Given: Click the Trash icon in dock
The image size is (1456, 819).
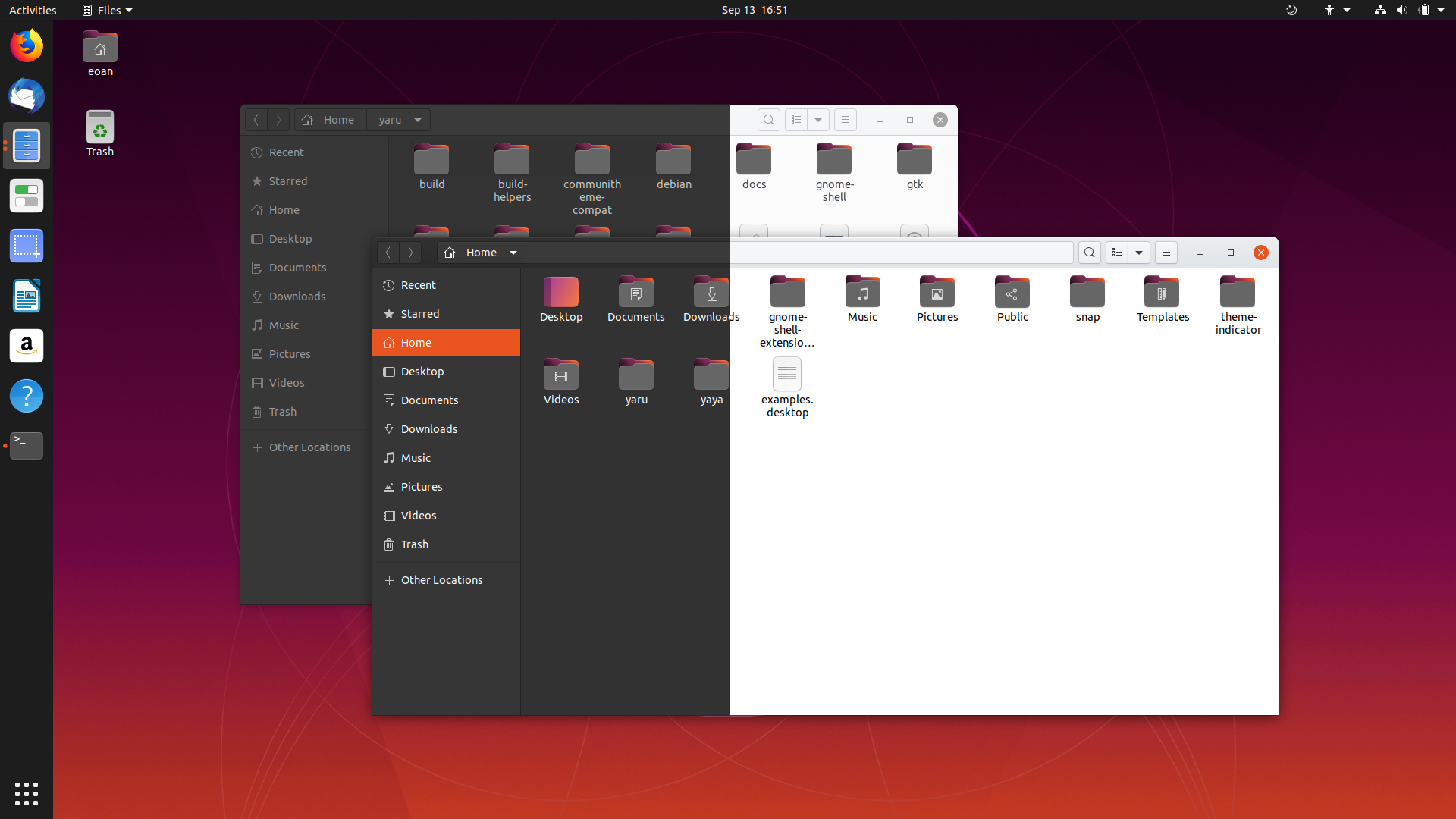Looking at the screenshot, I should click(99, 128).
